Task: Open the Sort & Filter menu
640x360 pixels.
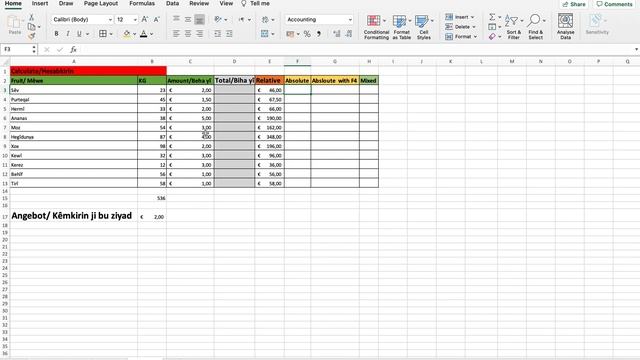Action: pos(513,27)
